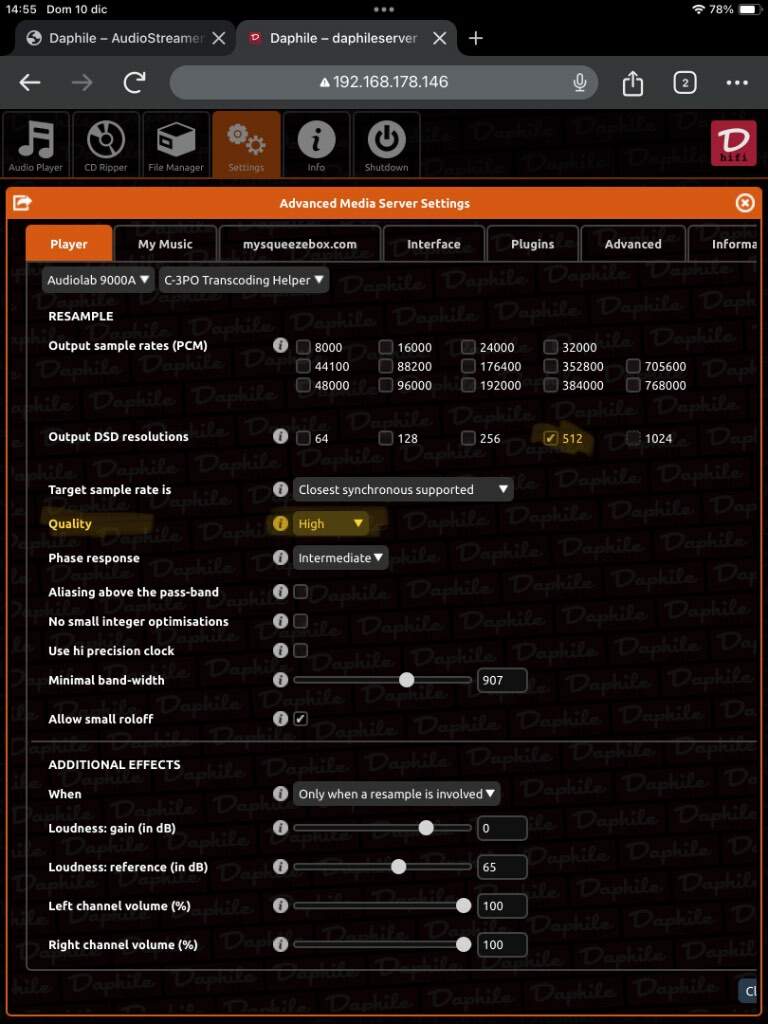Enable the 96000 output sample rate
The image size is (768, 1024).
(385, 385)
